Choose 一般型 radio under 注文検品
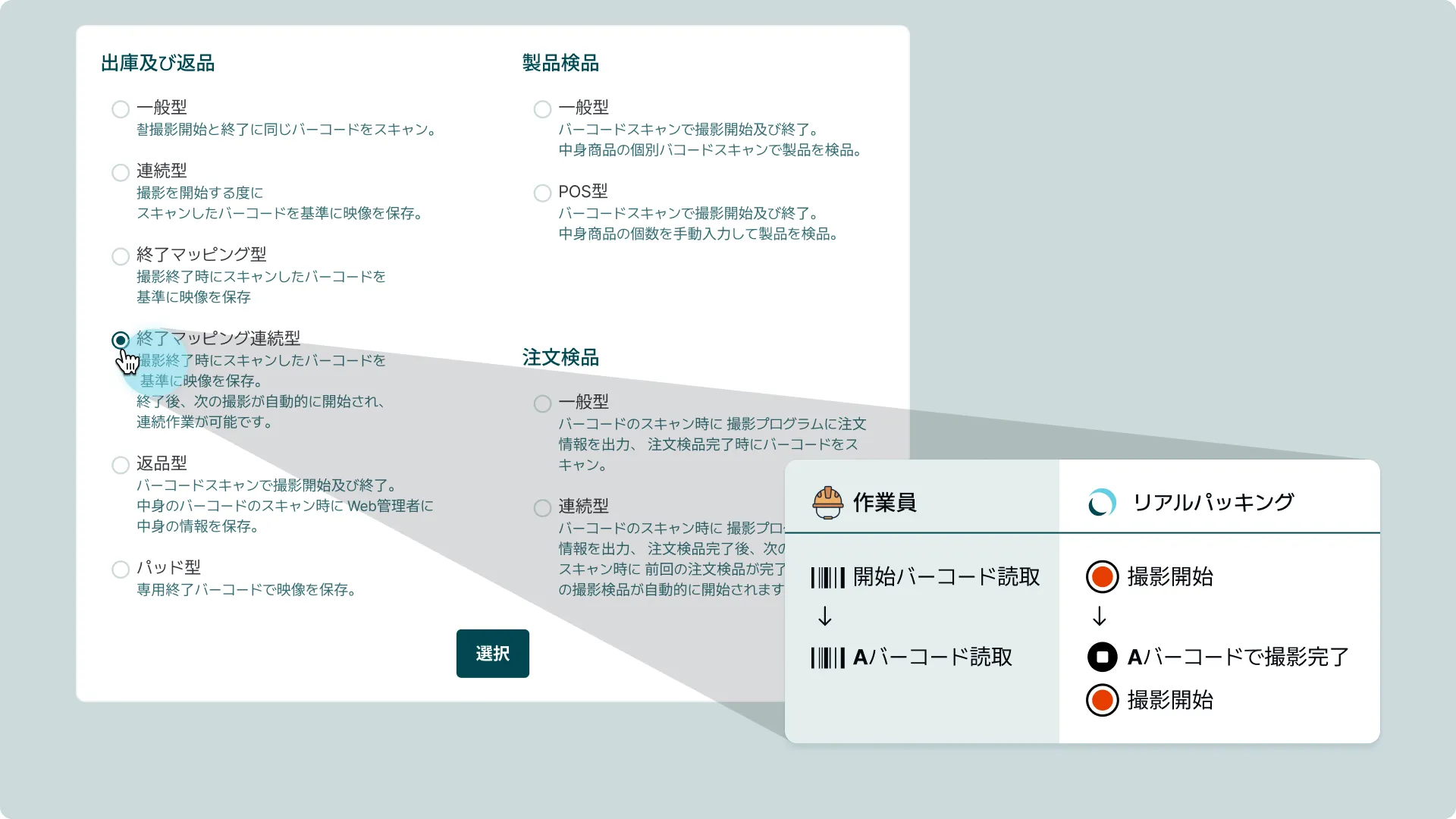Screen dimensions: 1456x819 point(542,403)
